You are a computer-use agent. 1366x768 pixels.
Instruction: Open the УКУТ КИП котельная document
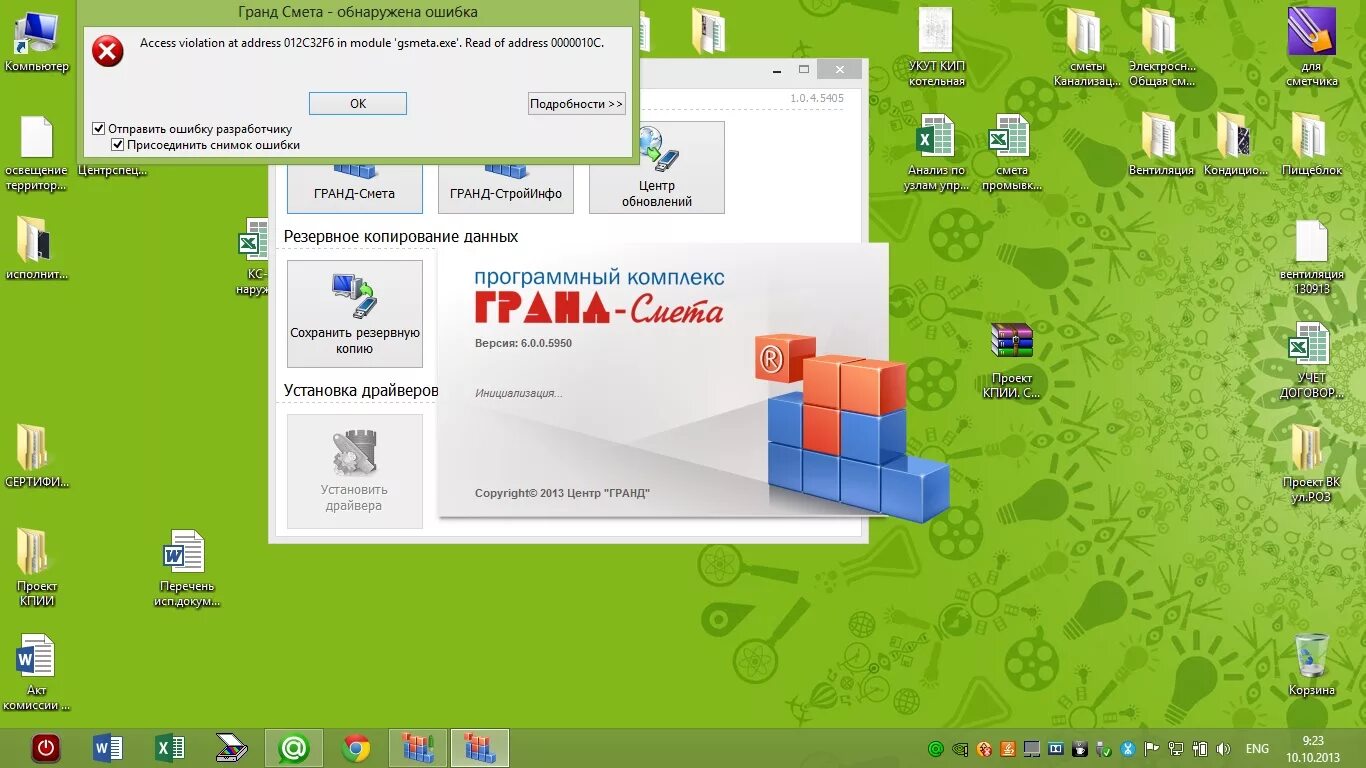pyautogui.click(x=937, y=47)
